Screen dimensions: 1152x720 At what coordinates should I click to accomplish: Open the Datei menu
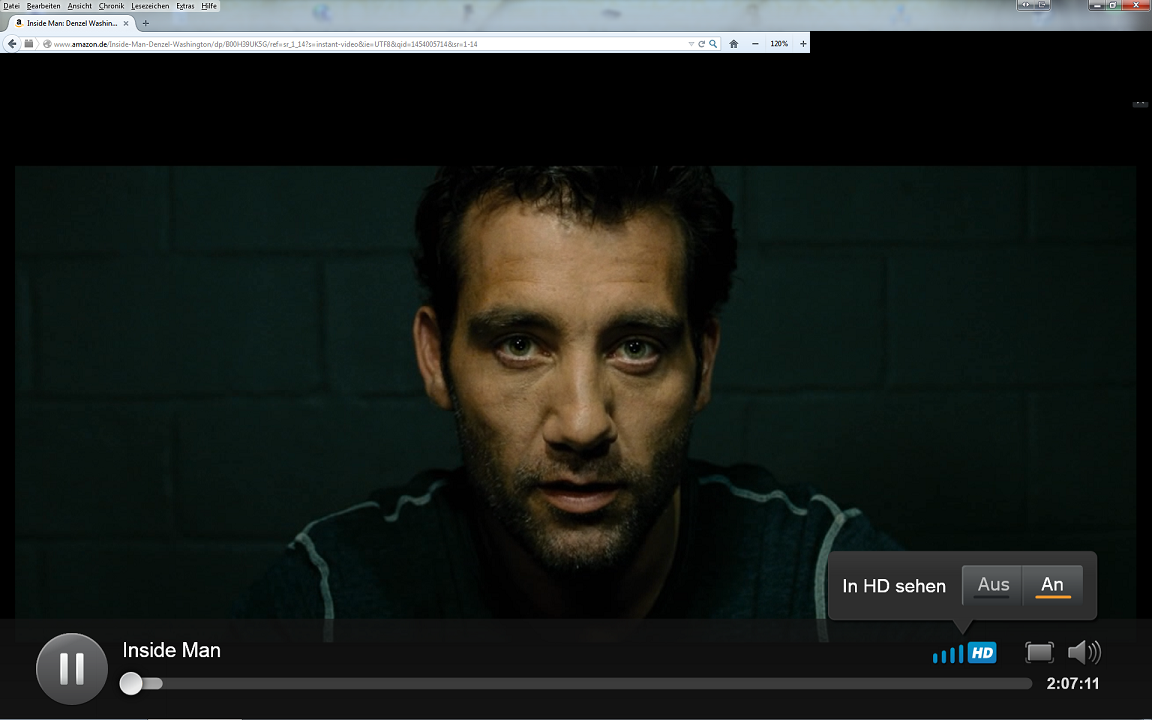11,6
